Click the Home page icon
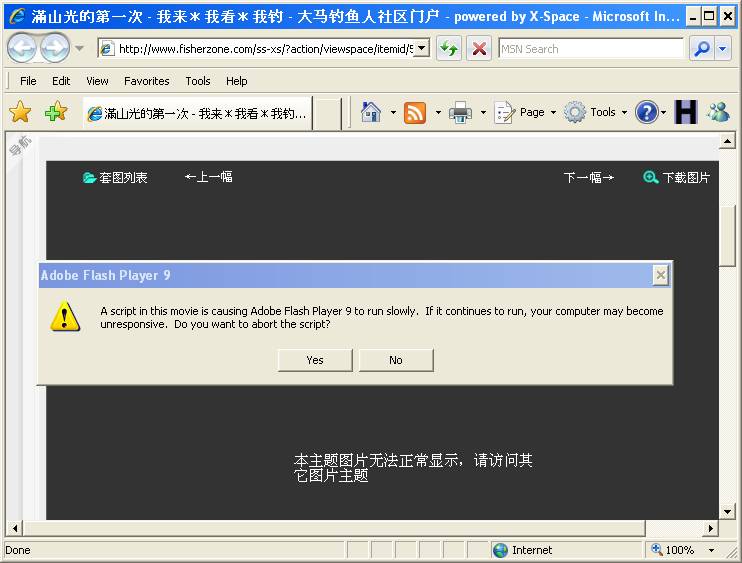Image resolution: width=742 pixels, height=563 pixels. point(371,113)
